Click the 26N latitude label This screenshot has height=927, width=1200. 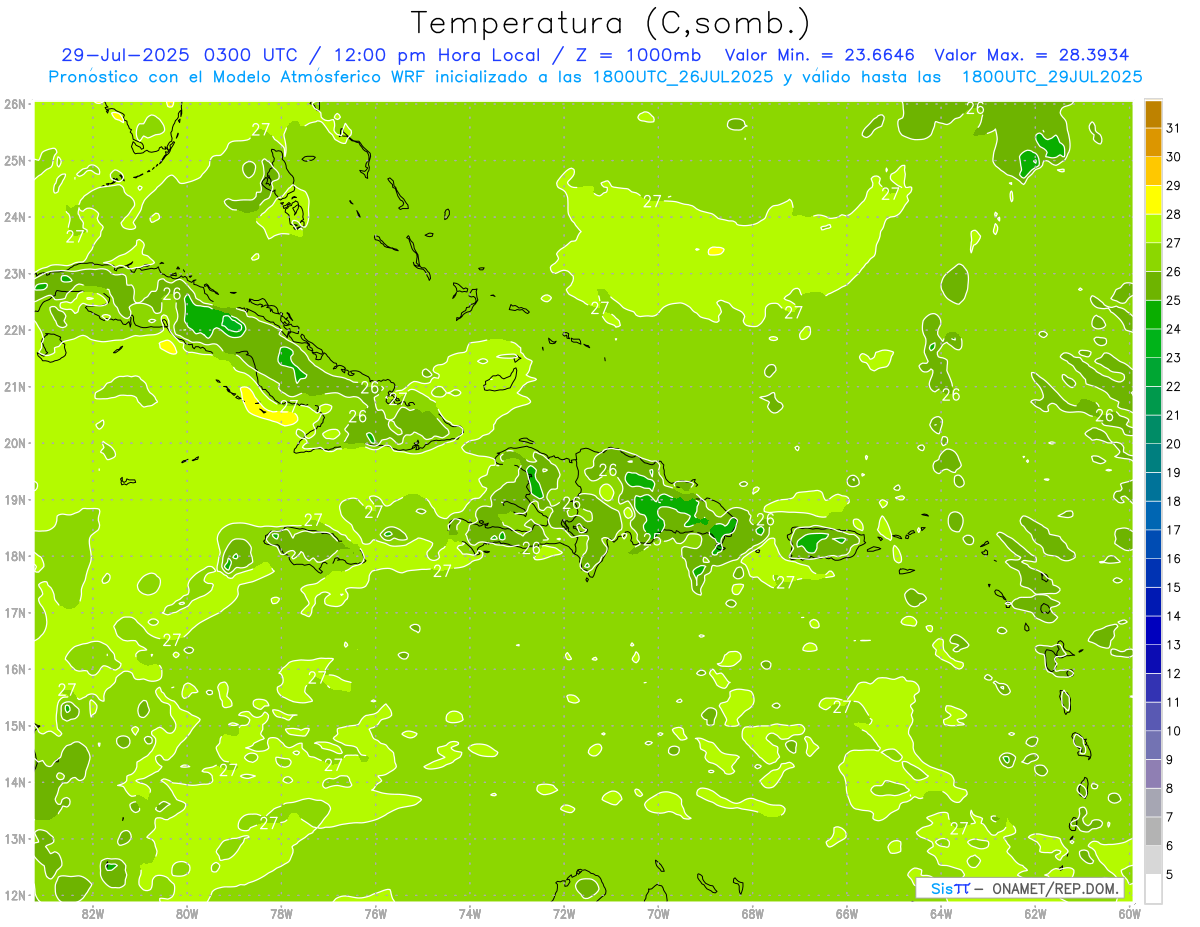14,104
